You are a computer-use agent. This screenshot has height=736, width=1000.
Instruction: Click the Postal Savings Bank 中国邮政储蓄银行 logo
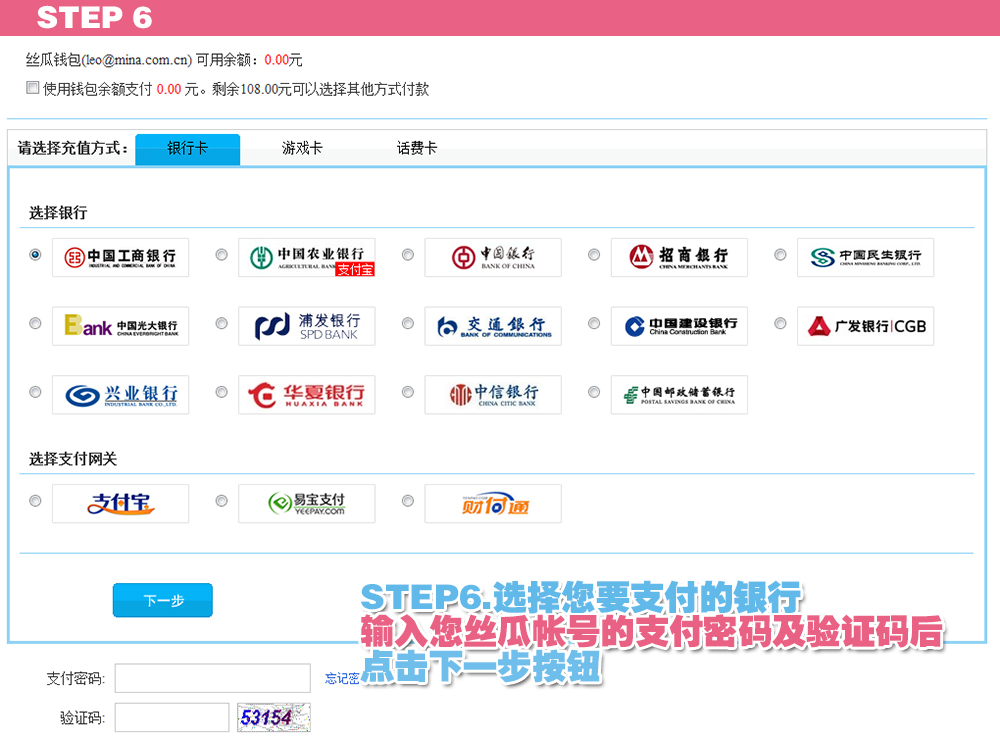pos(679,395)
